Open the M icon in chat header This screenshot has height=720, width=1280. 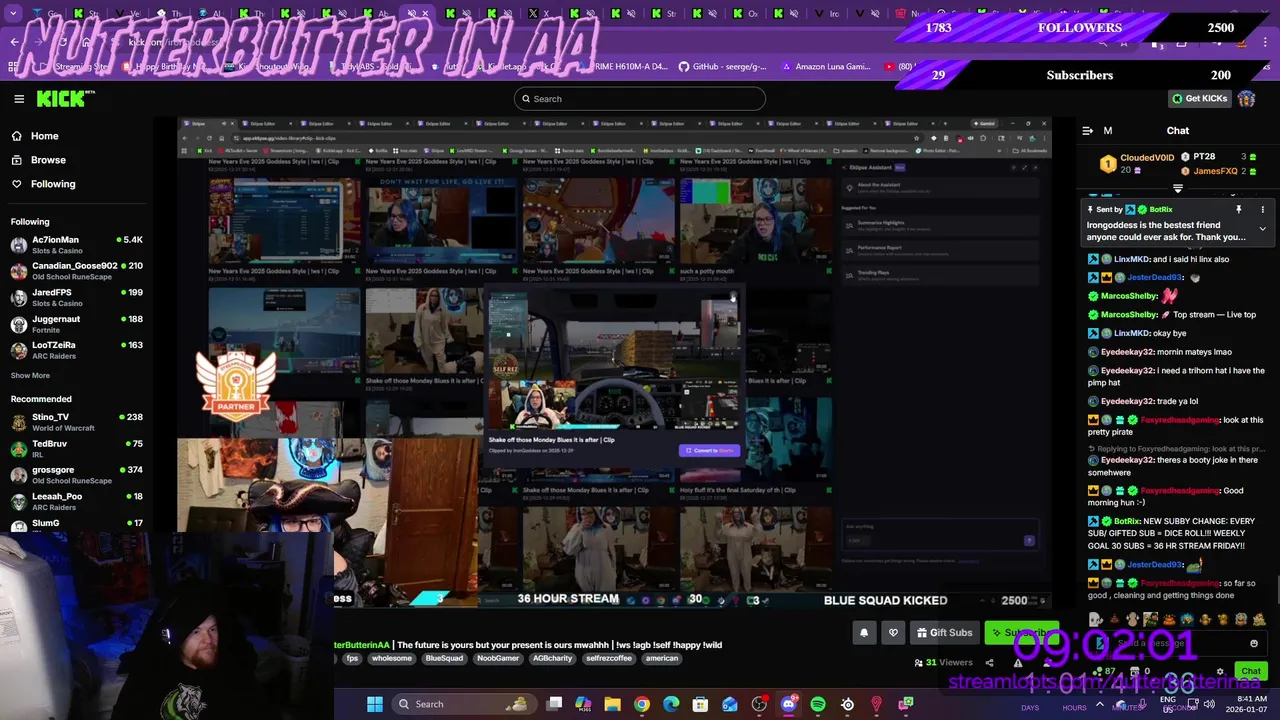click(x=1107, y=131)
